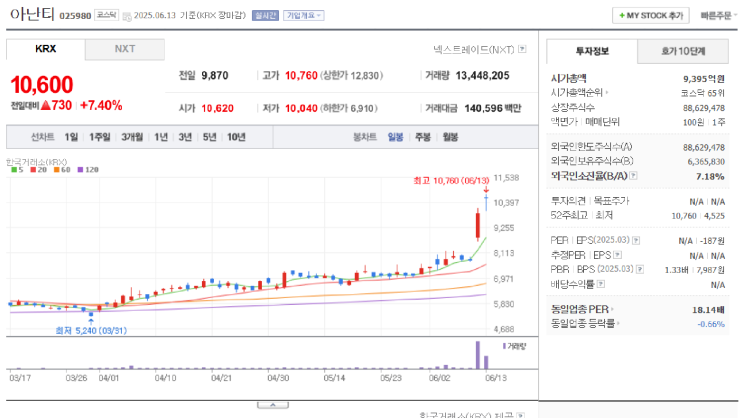This screenshot has width=743, height=418.
Task: Click the help icon beside 넥스트레이드(NXT)
Action: tap(522, 49)
